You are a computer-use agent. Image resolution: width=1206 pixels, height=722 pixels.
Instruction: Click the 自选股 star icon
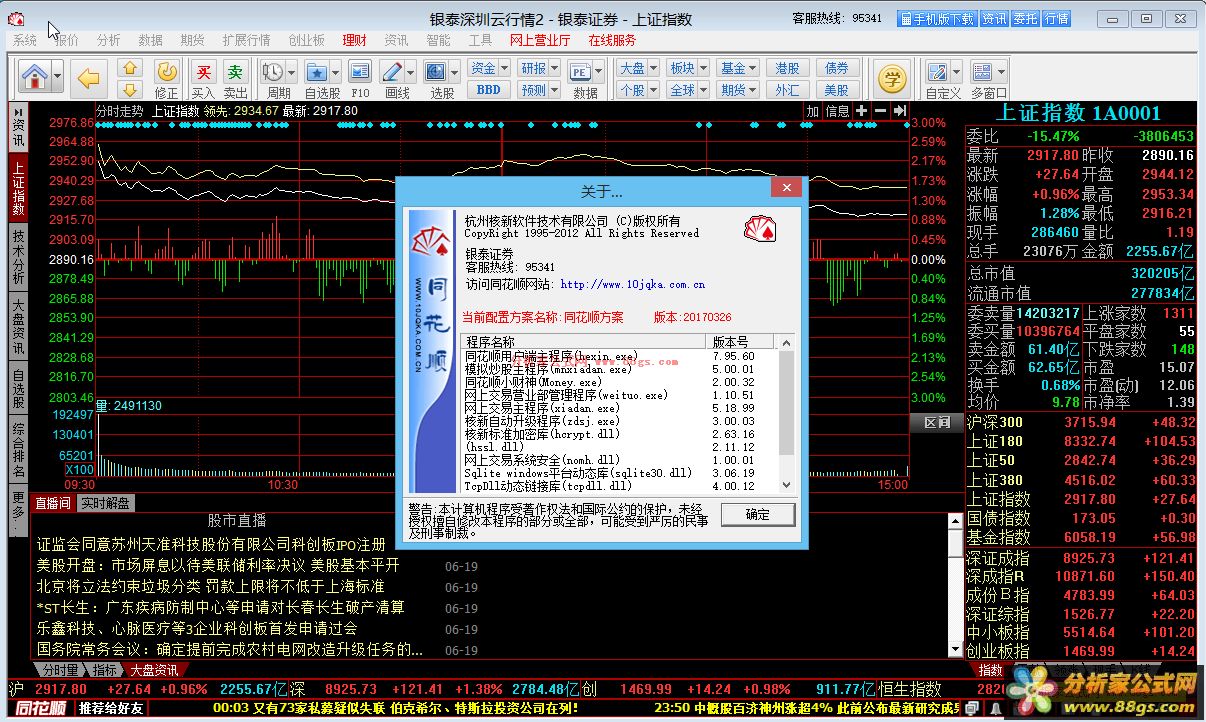click(x=318, y=73)
